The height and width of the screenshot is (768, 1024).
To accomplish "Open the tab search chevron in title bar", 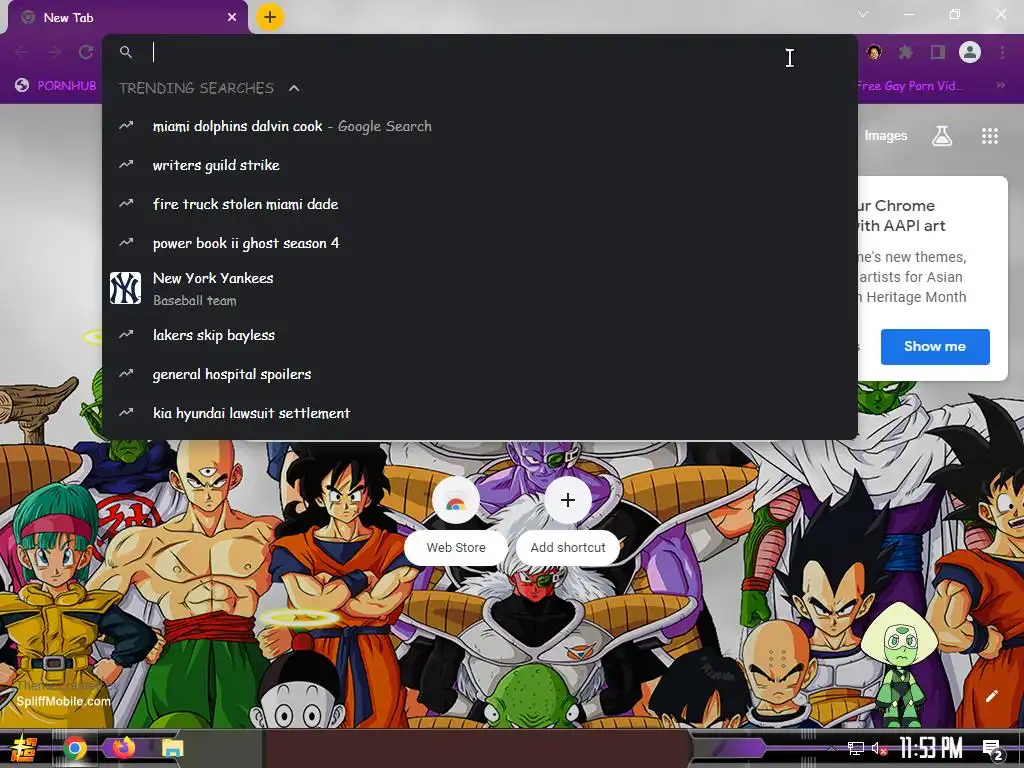I will (863, 14).
